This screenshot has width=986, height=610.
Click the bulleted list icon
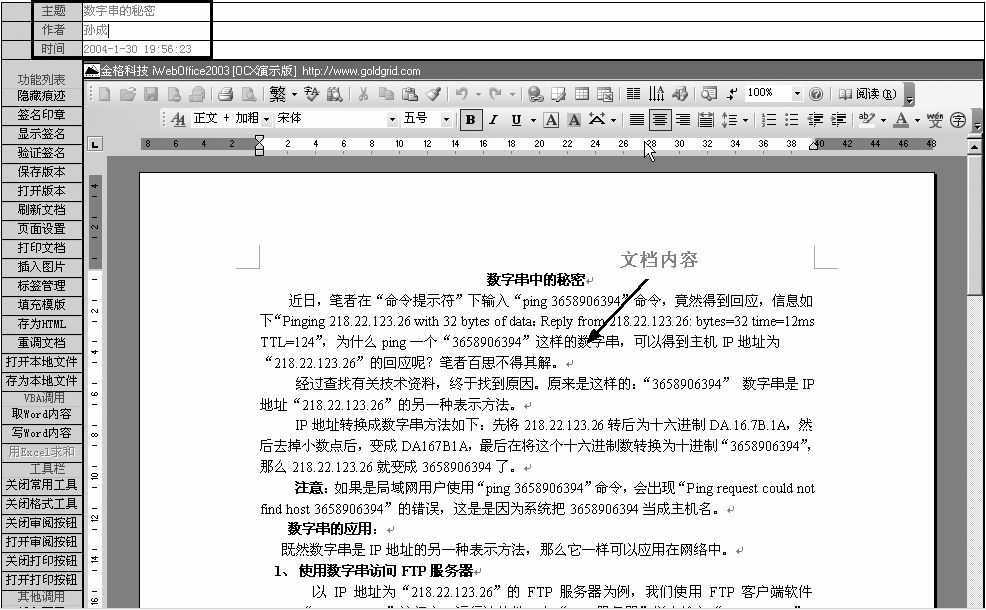[x=792, y=120]
